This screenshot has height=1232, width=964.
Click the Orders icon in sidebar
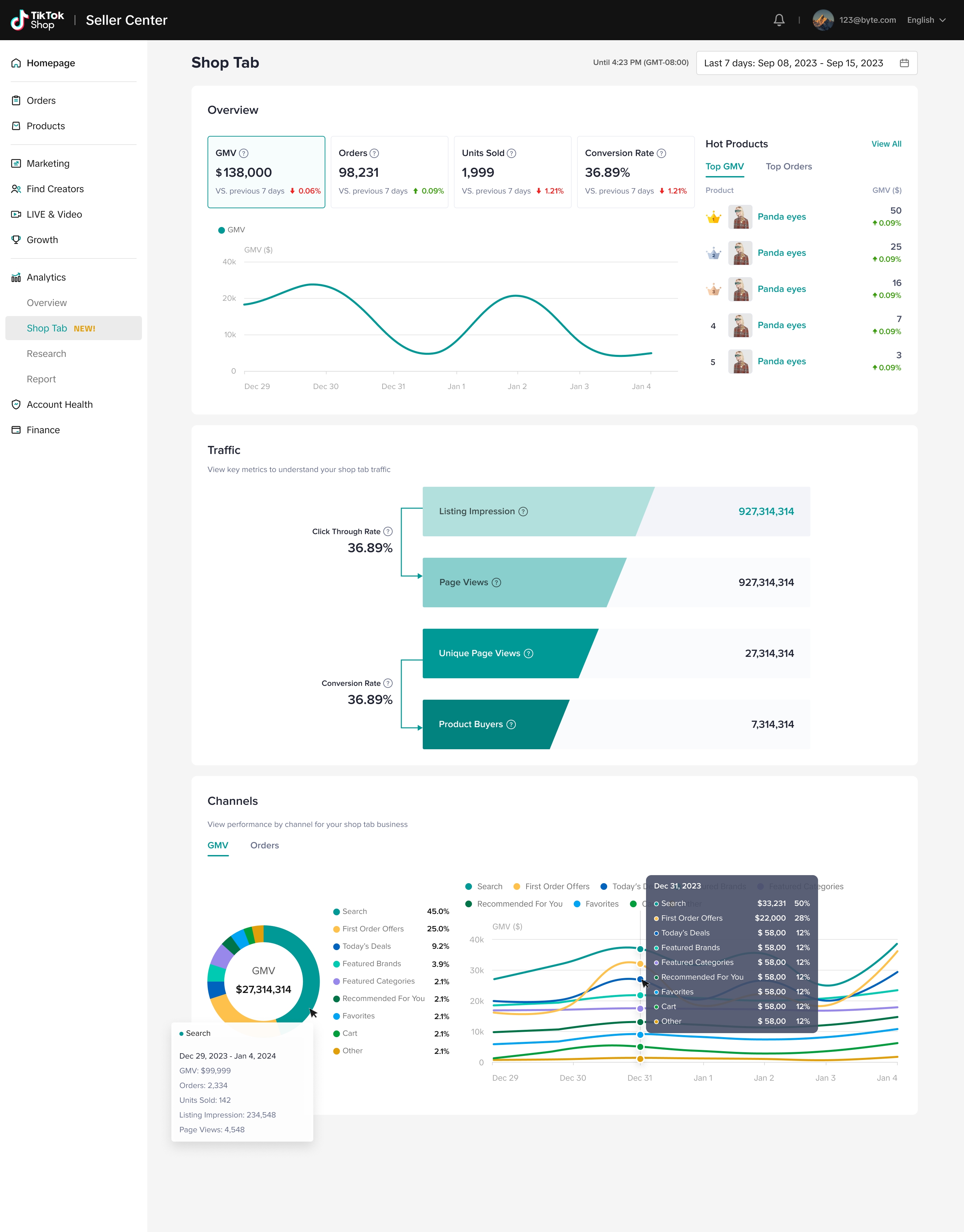[x=16, y=100]
